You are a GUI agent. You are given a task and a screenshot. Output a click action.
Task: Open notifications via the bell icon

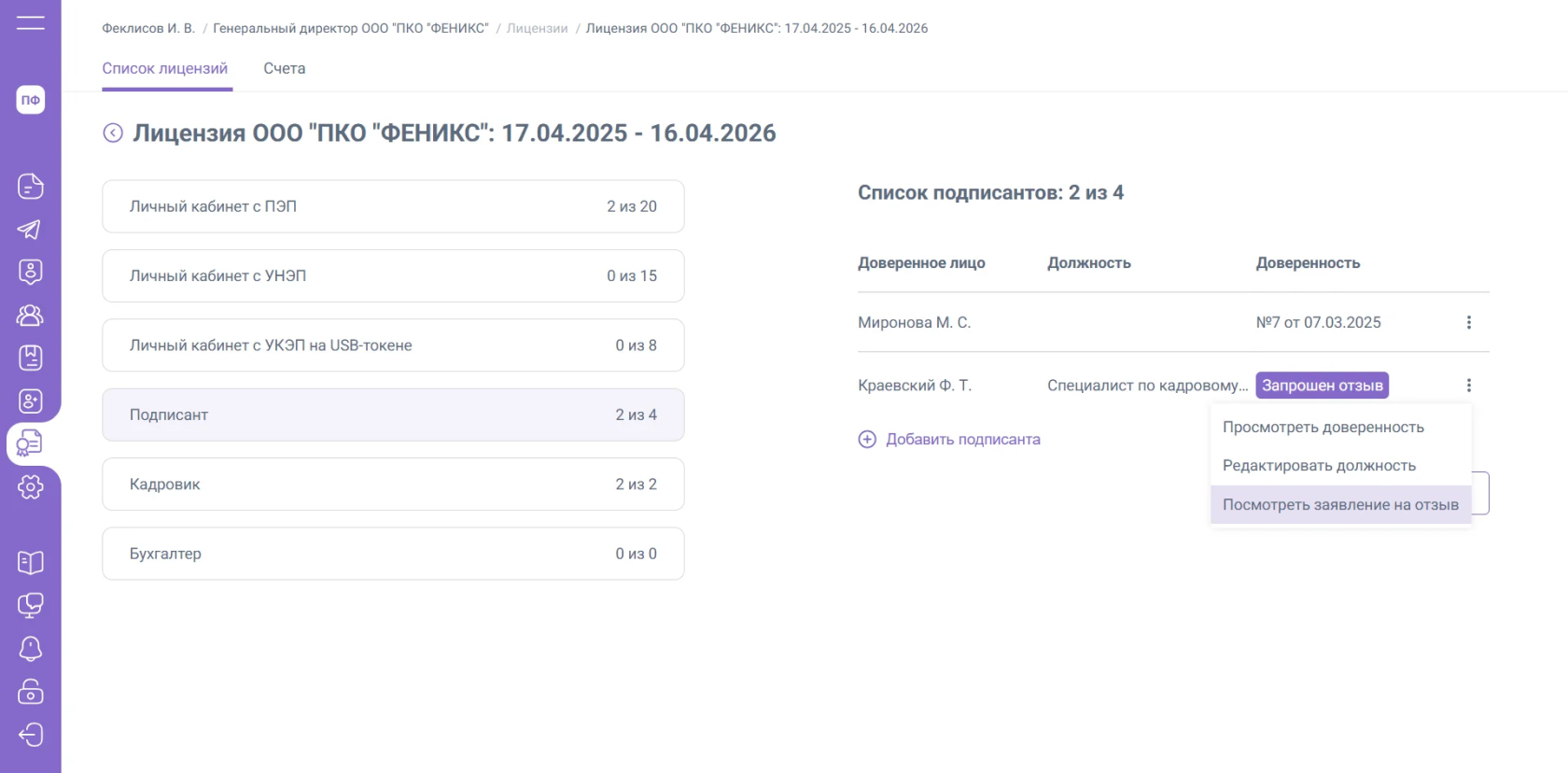point(30,648)
